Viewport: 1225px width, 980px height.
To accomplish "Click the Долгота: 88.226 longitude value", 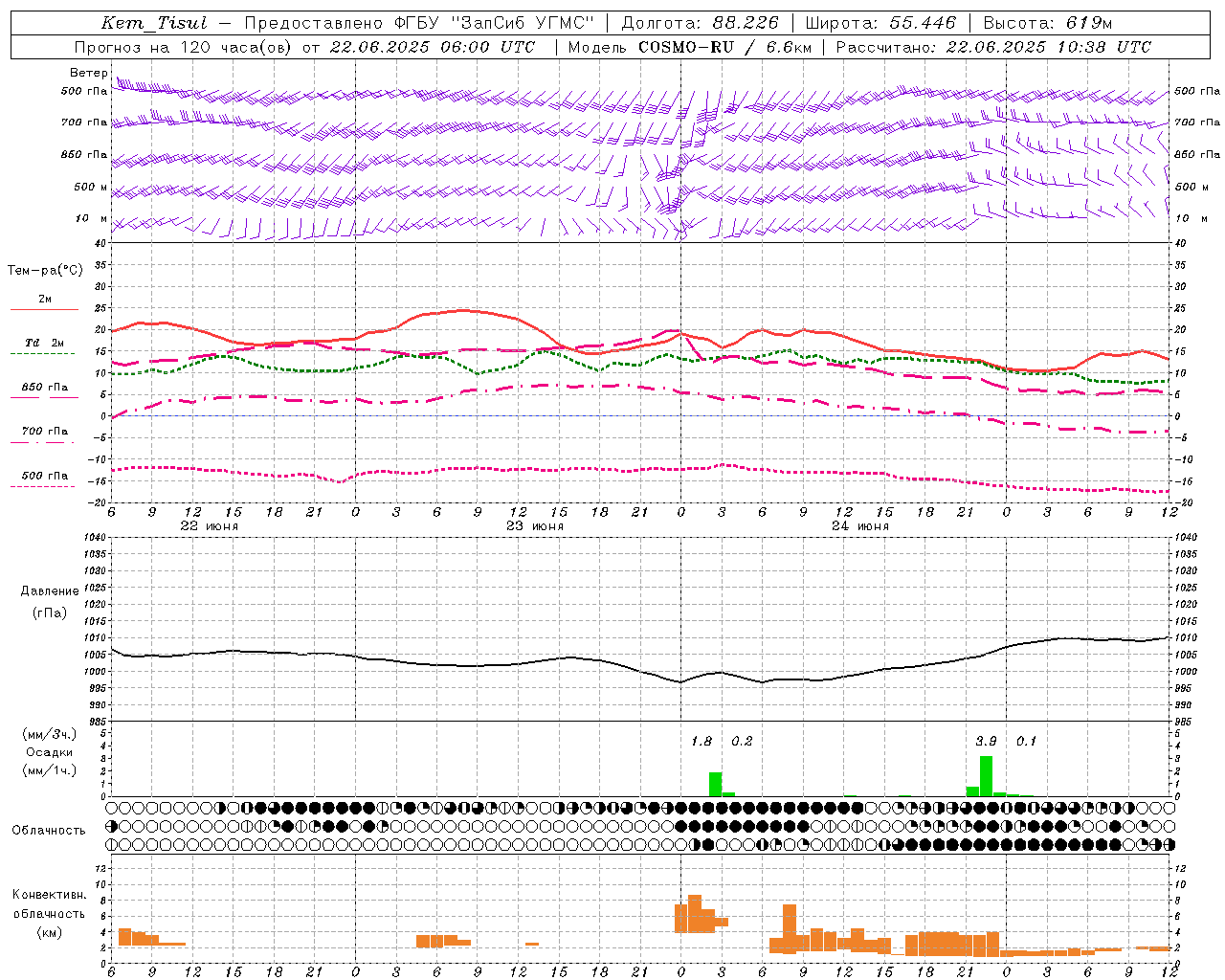I will 700,24.
